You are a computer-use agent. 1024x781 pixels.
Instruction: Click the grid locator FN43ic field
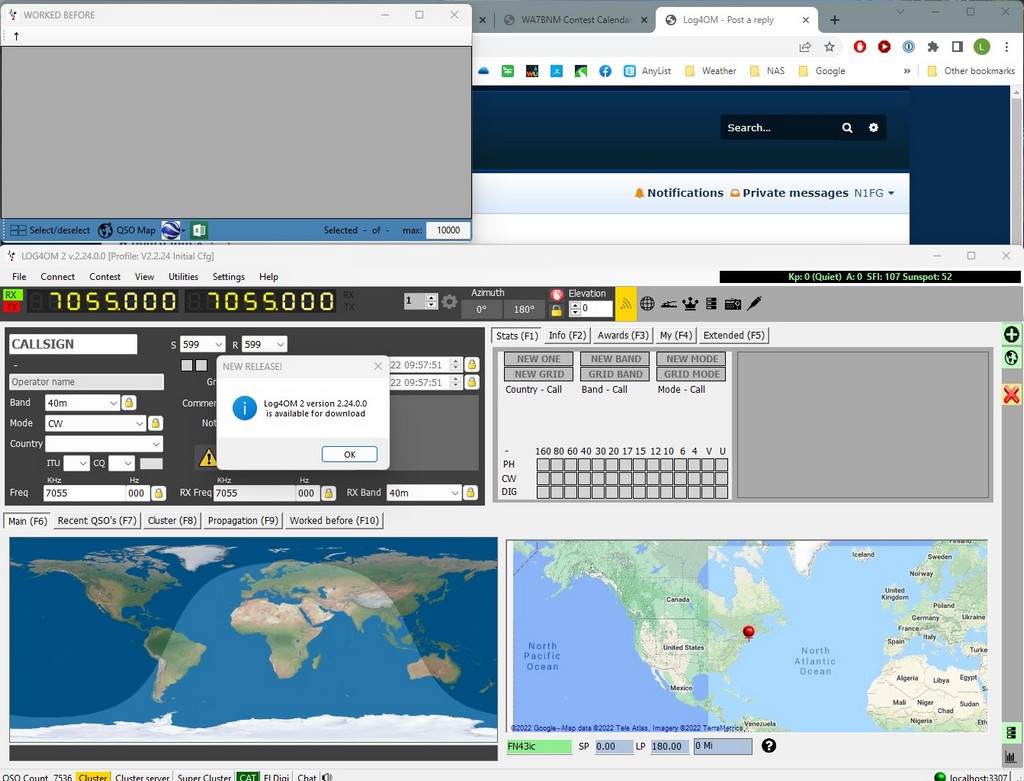539,746
